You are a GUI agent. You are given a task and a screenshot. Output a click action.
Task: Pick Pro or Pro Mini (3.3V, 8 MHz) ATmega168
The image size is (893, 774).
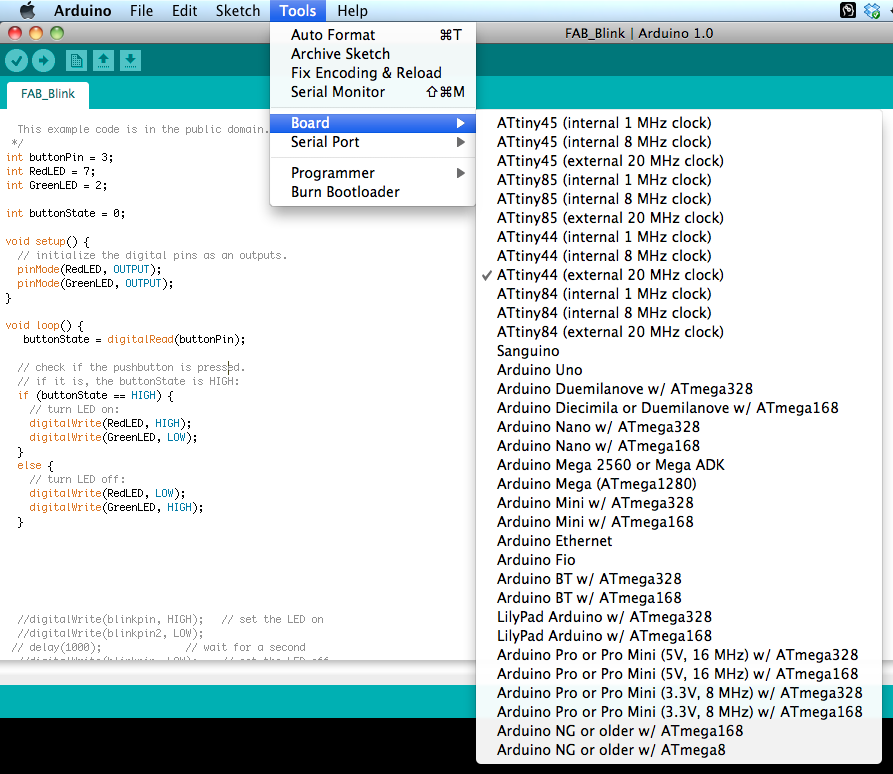coord(678,712)
